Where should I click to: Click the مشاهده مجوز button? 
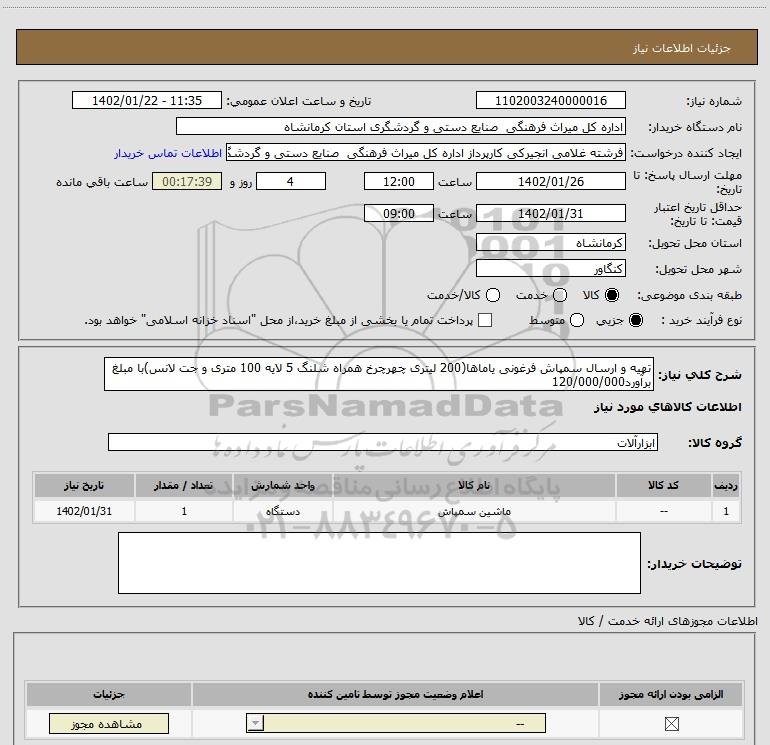(x=109, y=724)
